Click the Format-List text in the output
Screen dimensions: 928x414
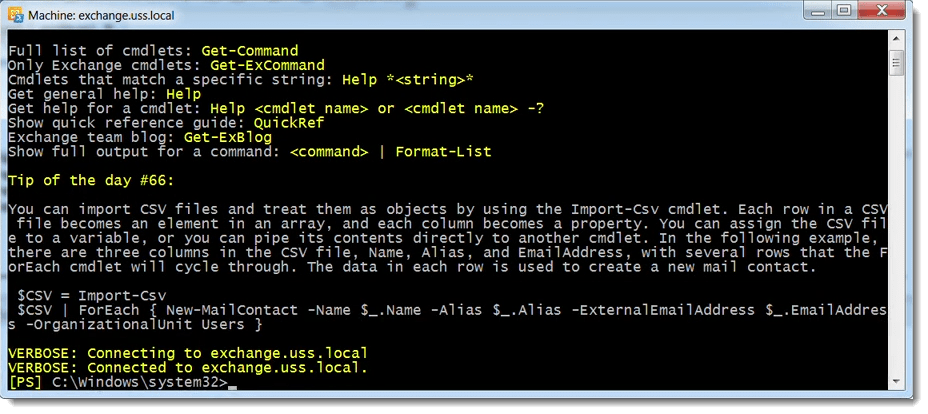coord(443,151)
